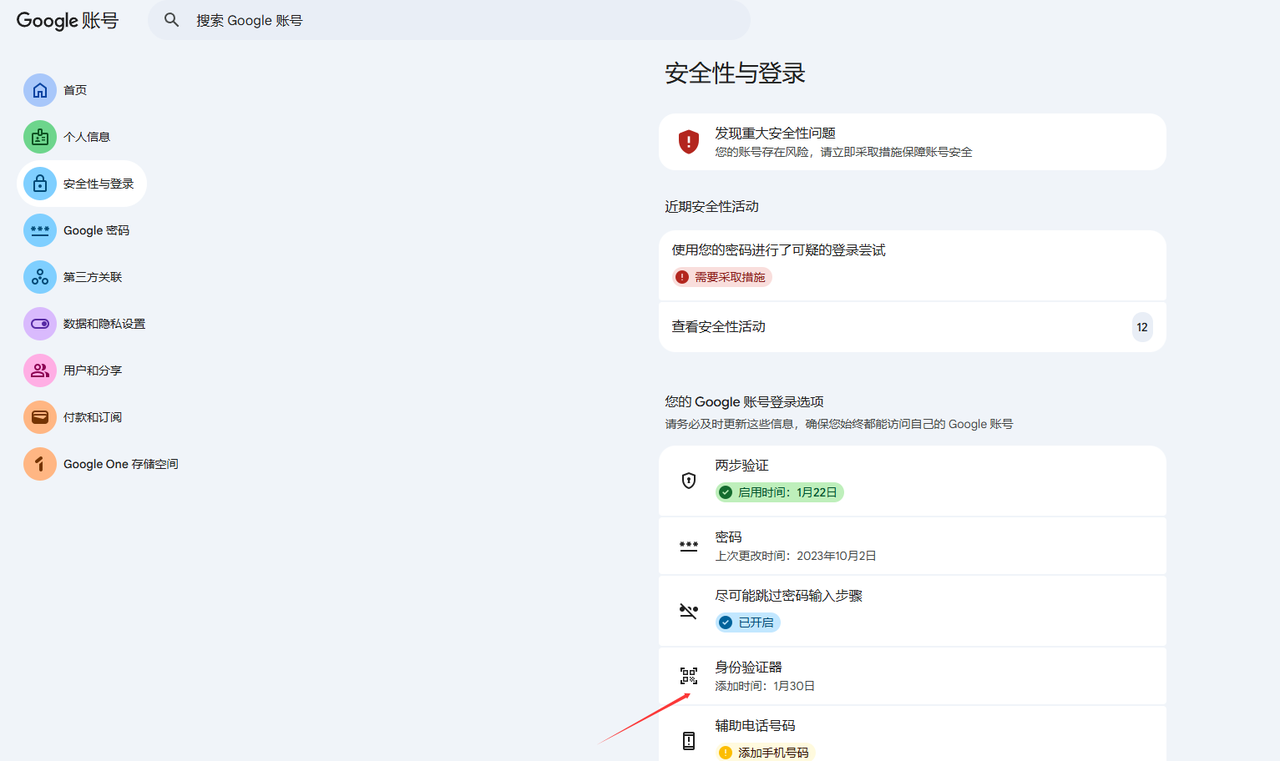Click the Google 密码 asterisks icon

[40, 230]
